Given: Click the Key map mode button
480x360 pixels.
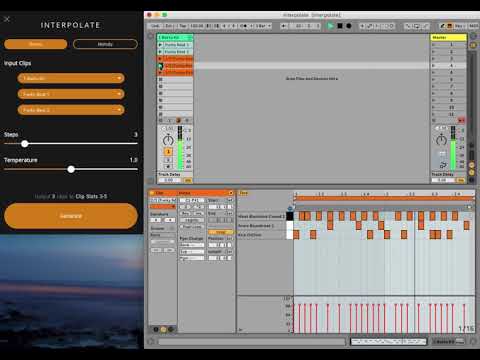Looking at the screenshot, I should tap(460, 26).
